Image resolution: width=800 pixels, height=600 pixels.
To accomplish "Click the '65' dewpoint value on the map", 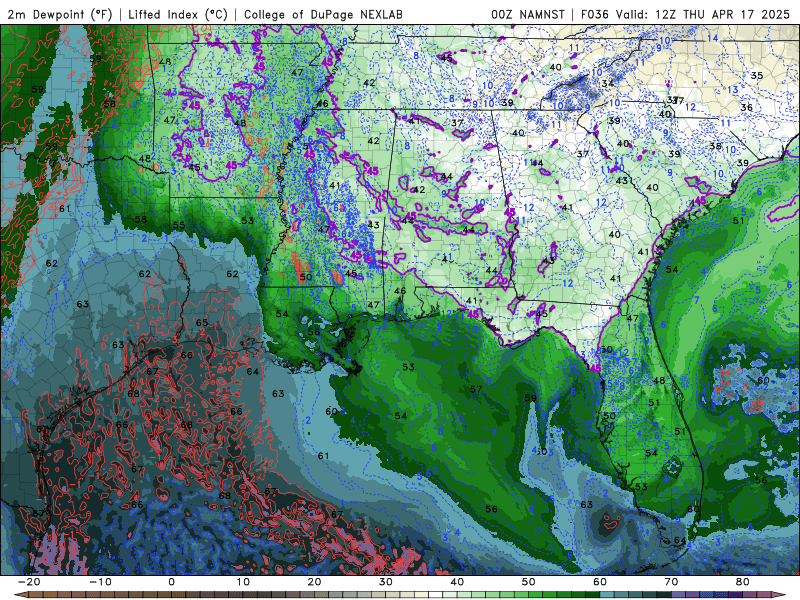I will click(202, 322).
